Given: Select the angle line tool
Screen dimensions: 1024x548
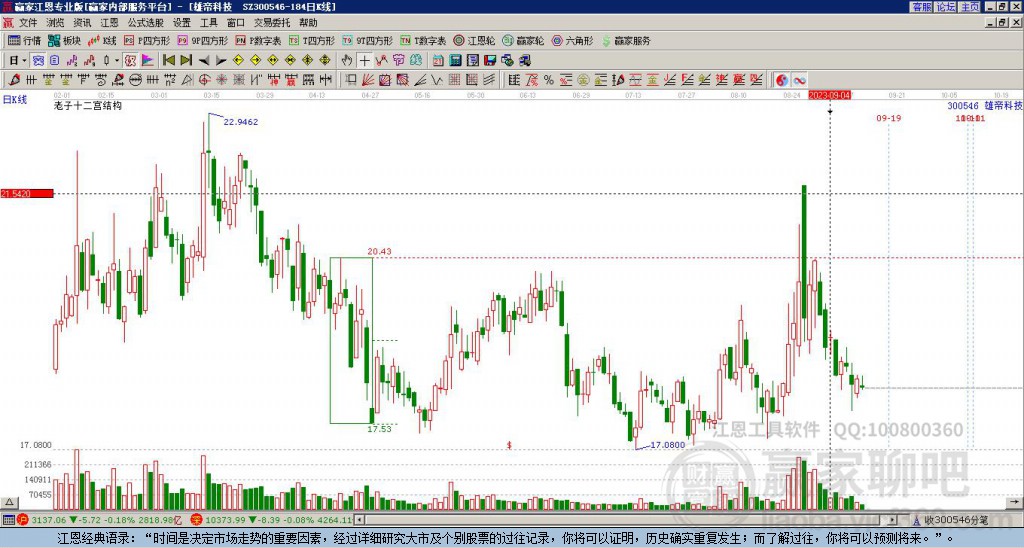Looking at the screenshot, I should [420, 80].
